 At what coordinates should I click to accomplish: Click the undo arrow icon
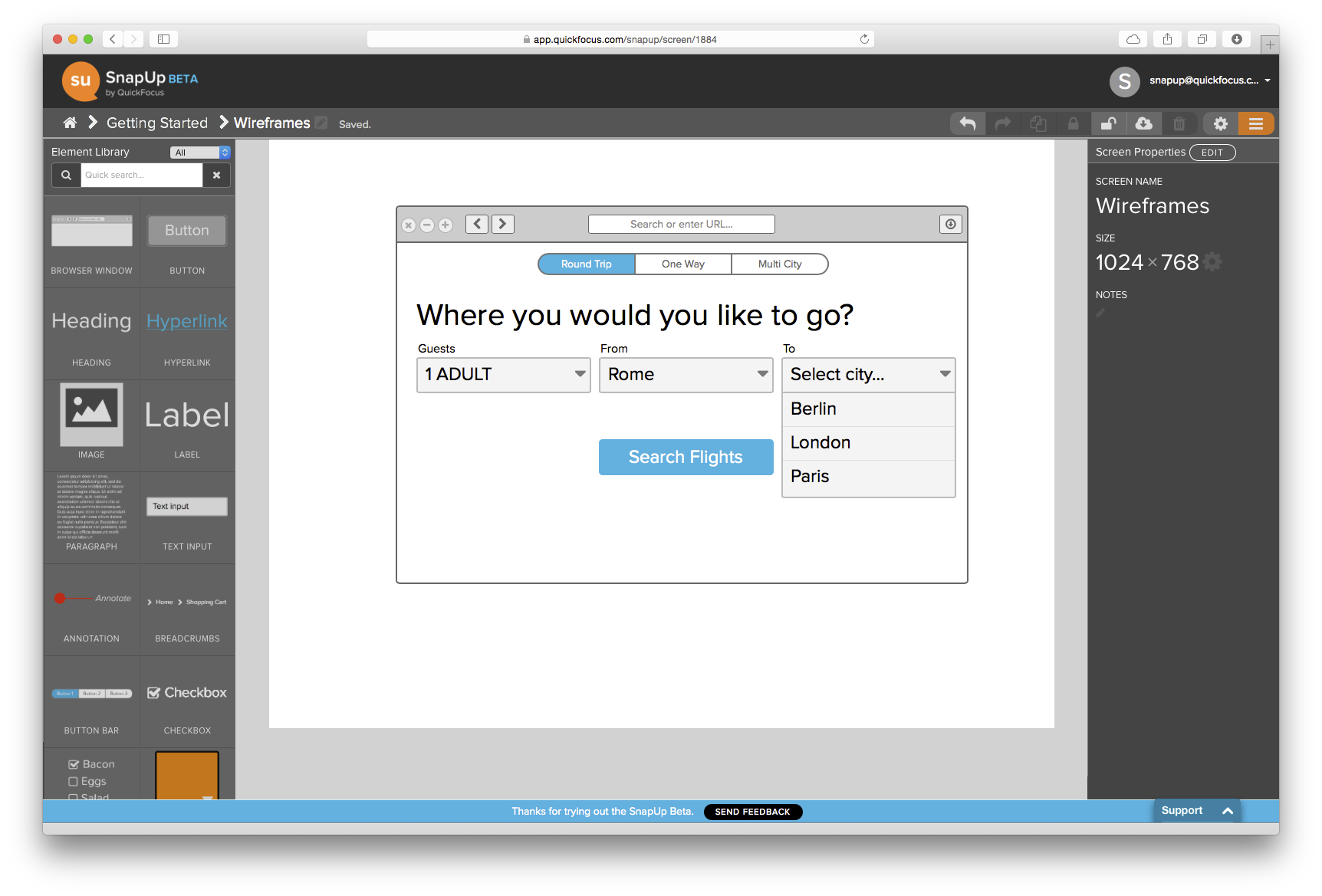point(968,123)
